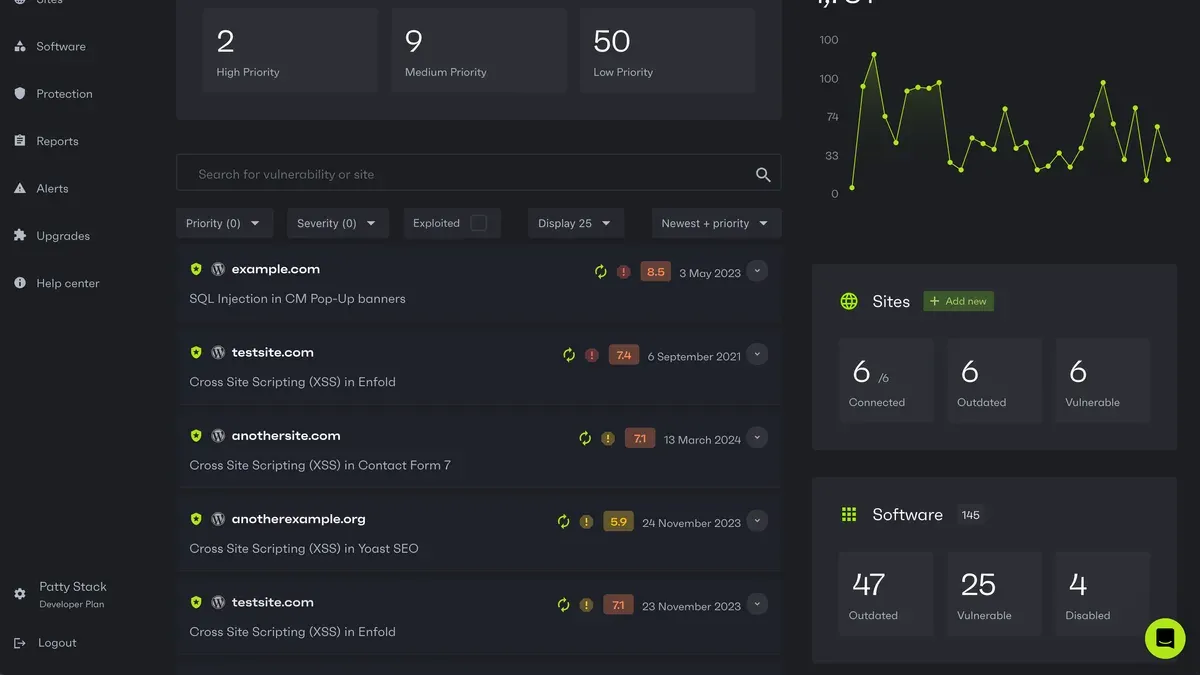This screenshot has height=675, width=1200.
Task: Click the '13 March 2024' date
Action: pos(702,439)
